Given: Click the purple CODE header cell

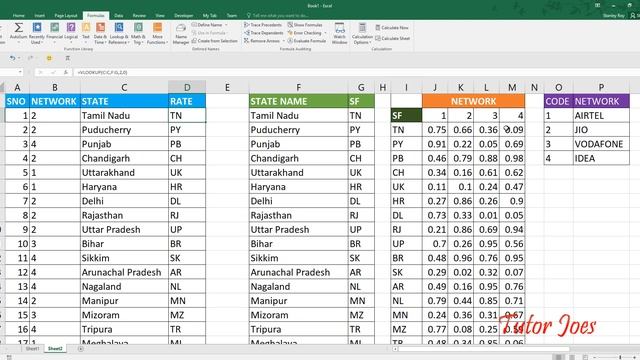Looking at the screenshot, I should point(559,101).
